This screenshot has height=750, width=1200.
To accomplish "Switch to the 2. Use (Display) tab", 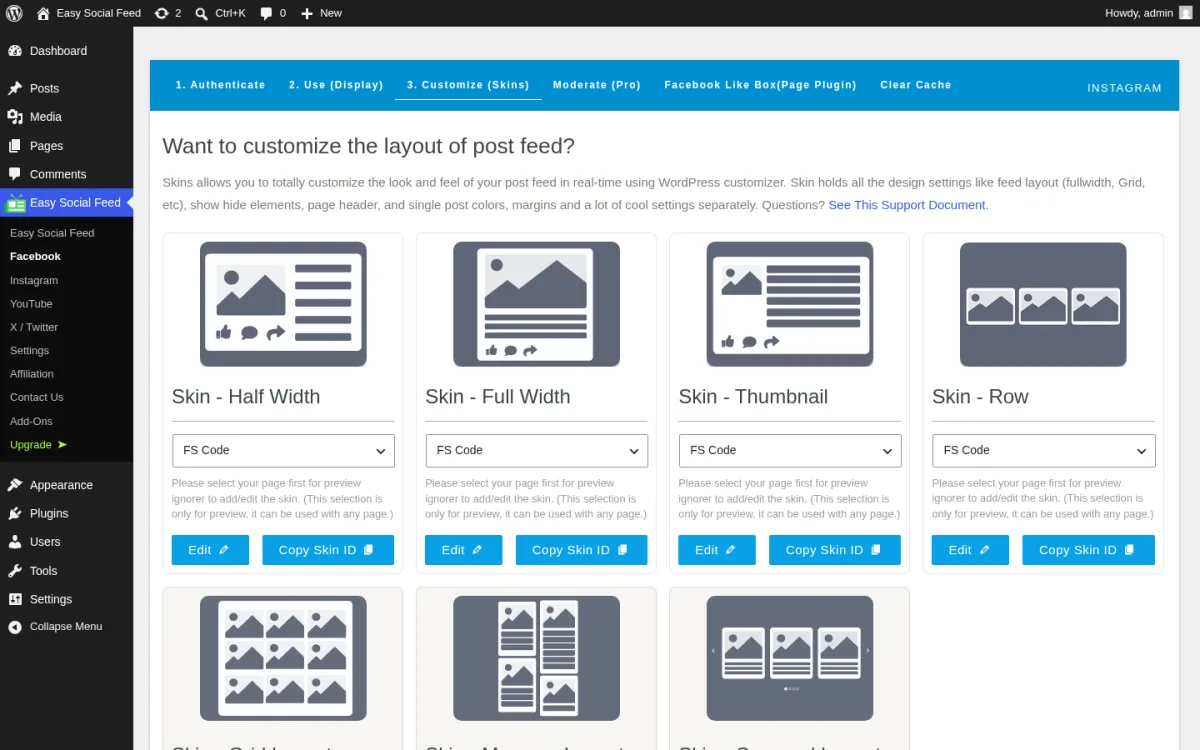I will 336,85.
